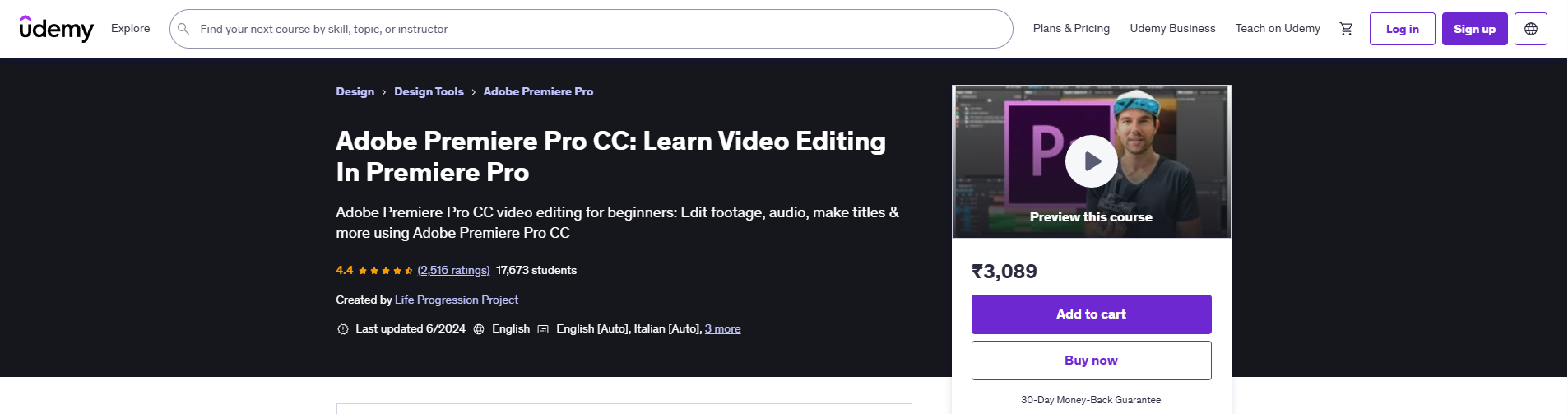Click the 4.4 star rating icons
This screenshot has width=1568, height=414.
coord(386,271)
